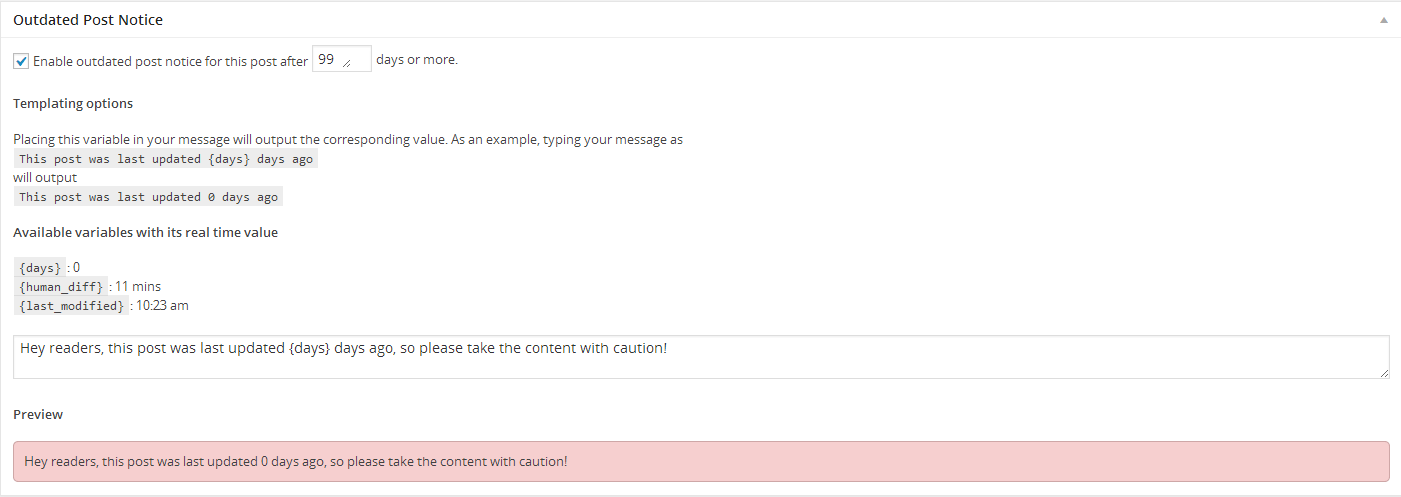The image size is (1401, 497).
Task: Click the message textarea resize grip
Action: coord(1384,373)
